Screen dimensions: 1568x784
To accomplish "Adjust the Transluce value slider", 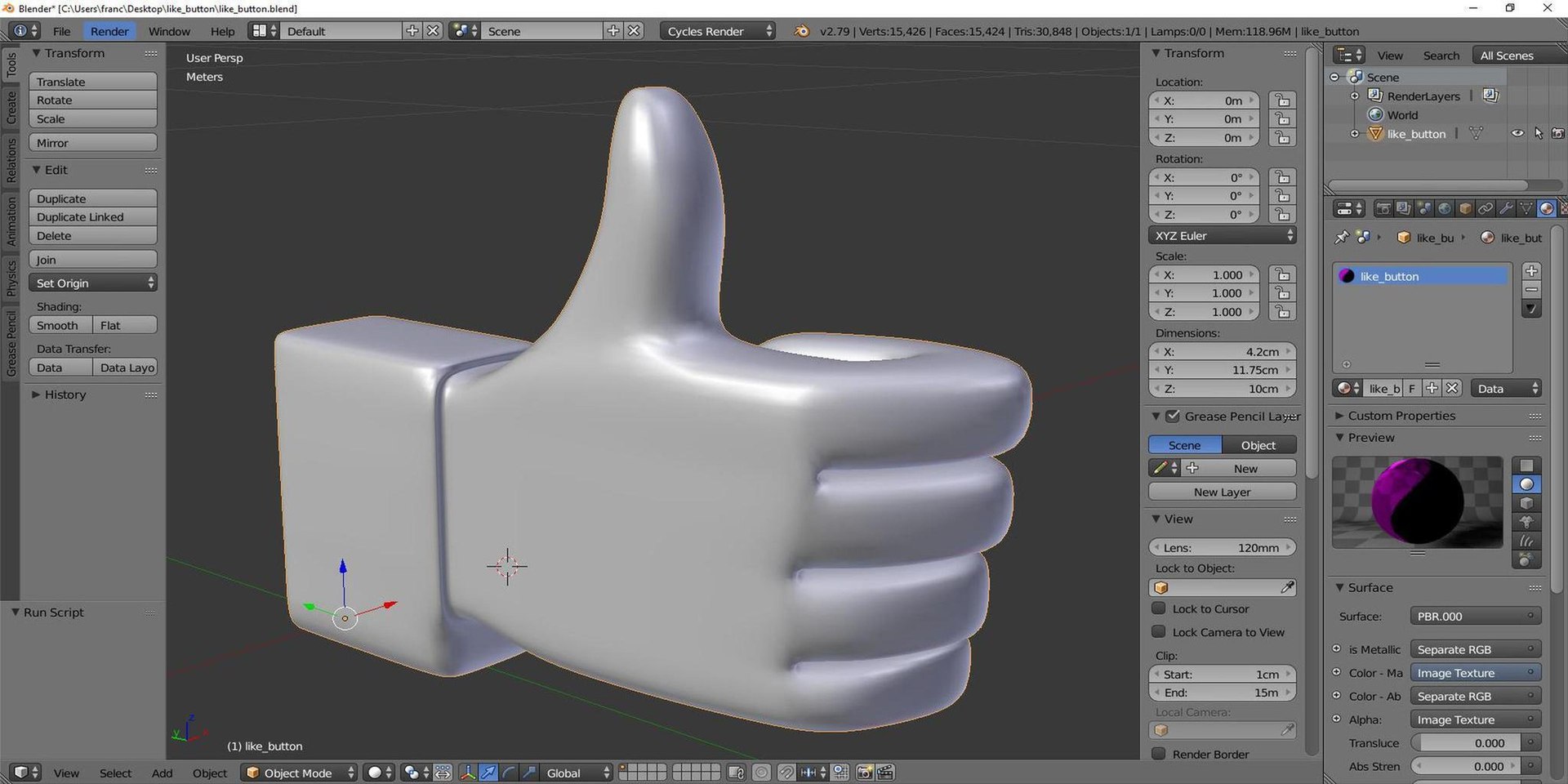I will click(1466, 743).
